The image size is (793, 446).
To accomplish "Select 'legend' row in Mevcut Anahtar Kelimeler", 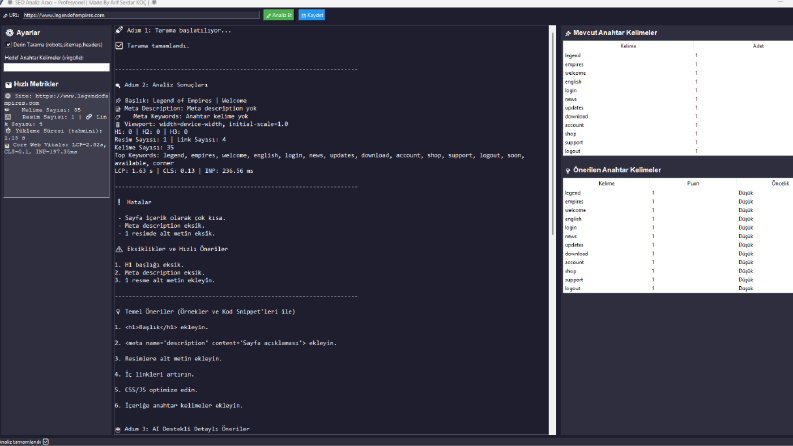I will [x=678, y=56].
